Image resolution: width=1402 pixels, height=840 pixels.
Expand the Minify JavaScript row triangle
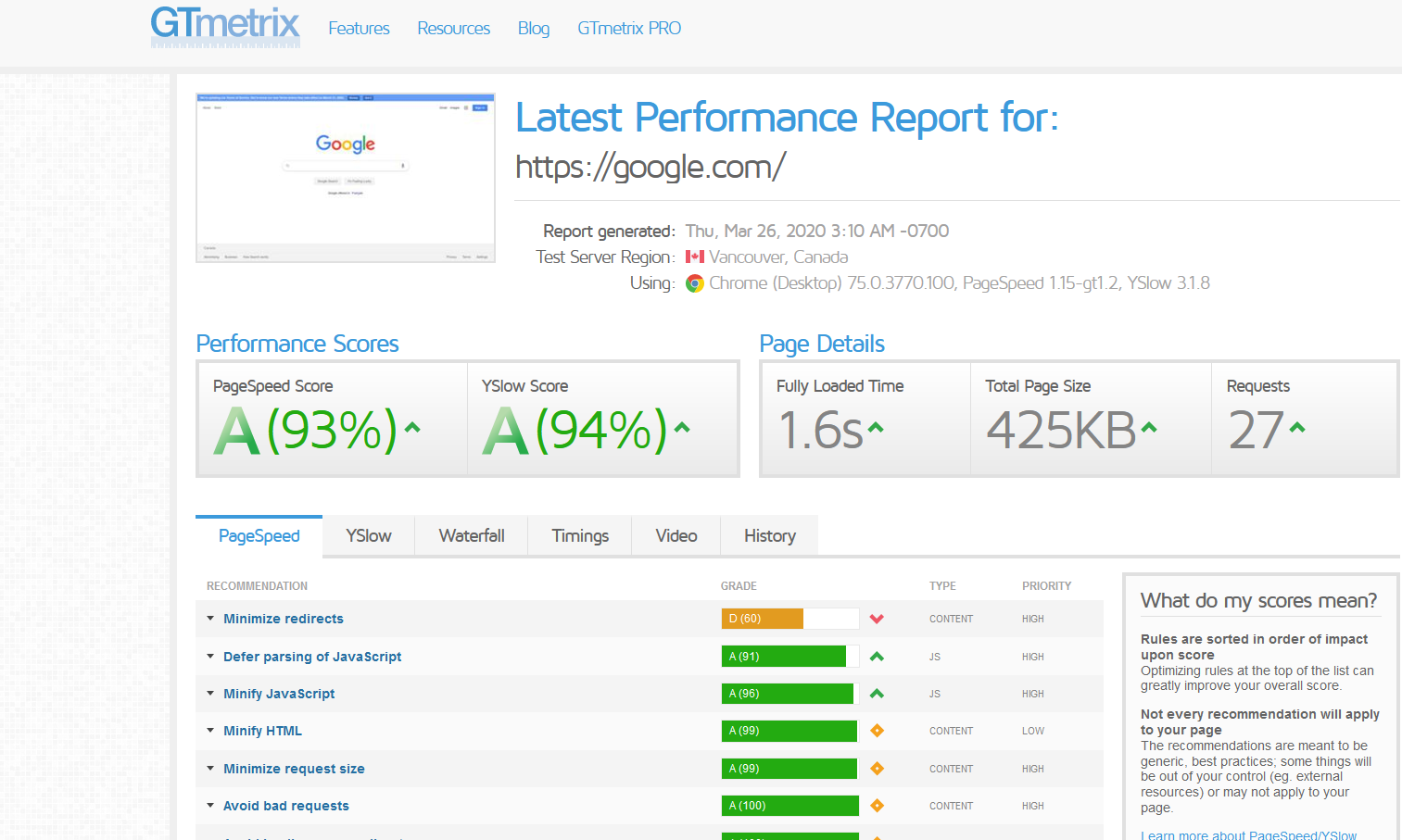(210, 694)
